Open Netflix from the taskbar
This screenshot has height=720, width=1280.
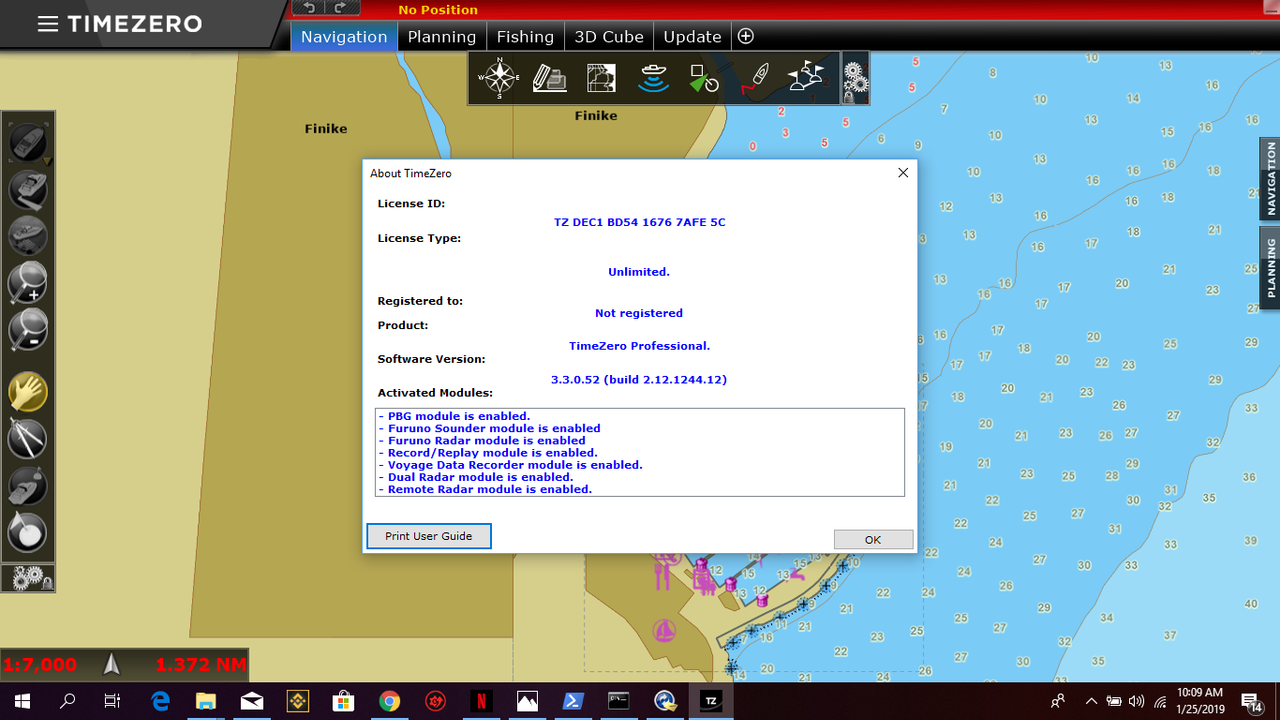coord(481,701)
